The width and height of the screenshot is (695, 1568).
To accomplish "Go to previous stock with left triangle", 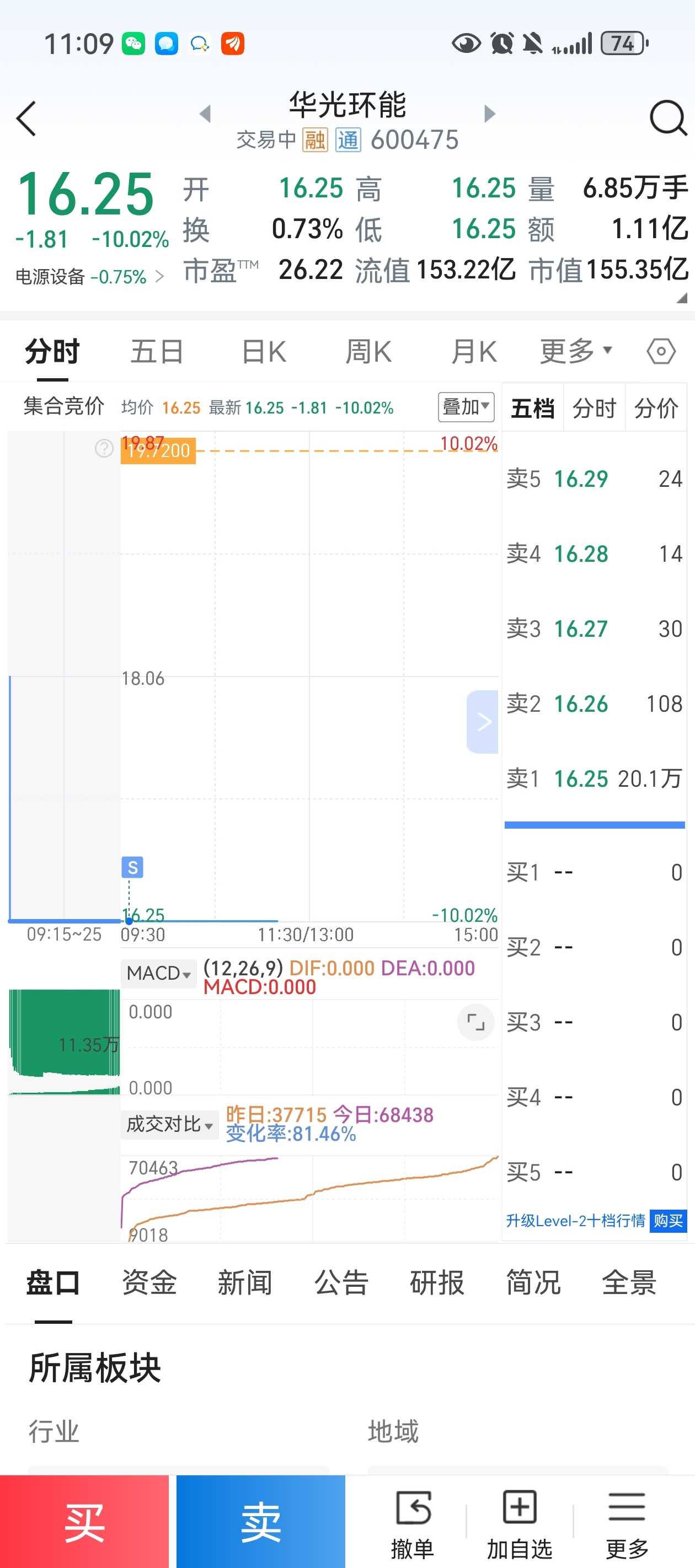I will tap(205, 113).
